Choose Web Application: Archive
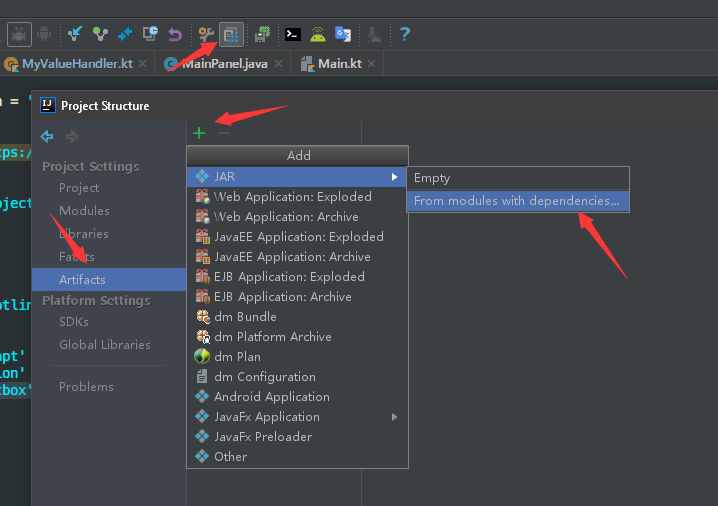The height and width of the screenshot is (506, 718). coord(297,217)
